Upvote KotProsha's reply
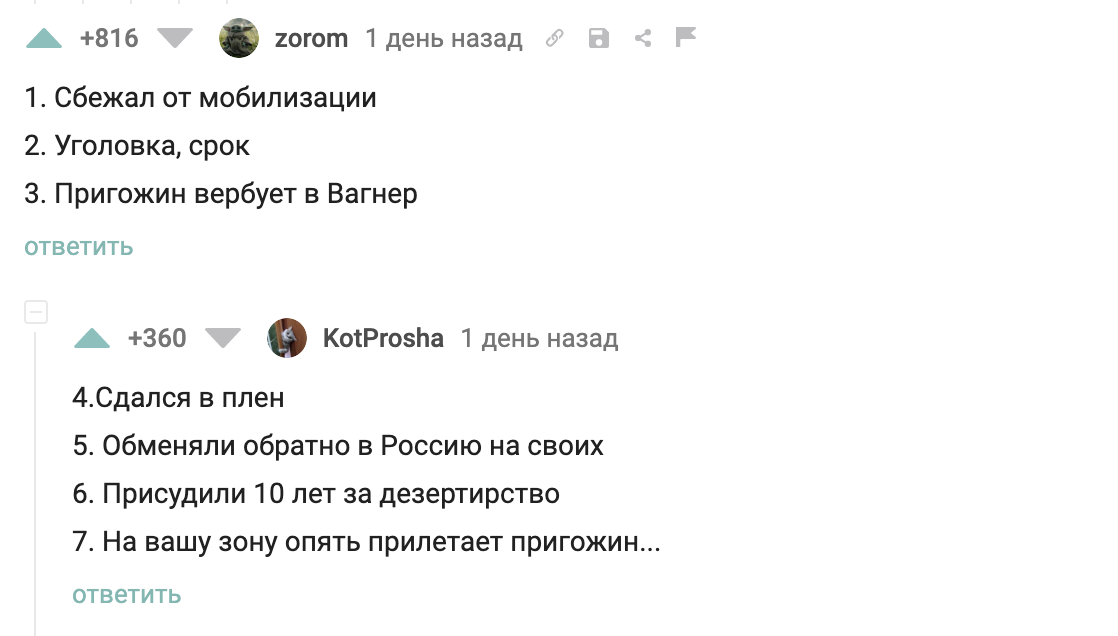Screen dimensions: 1118x636 click(x=92, y=339)
